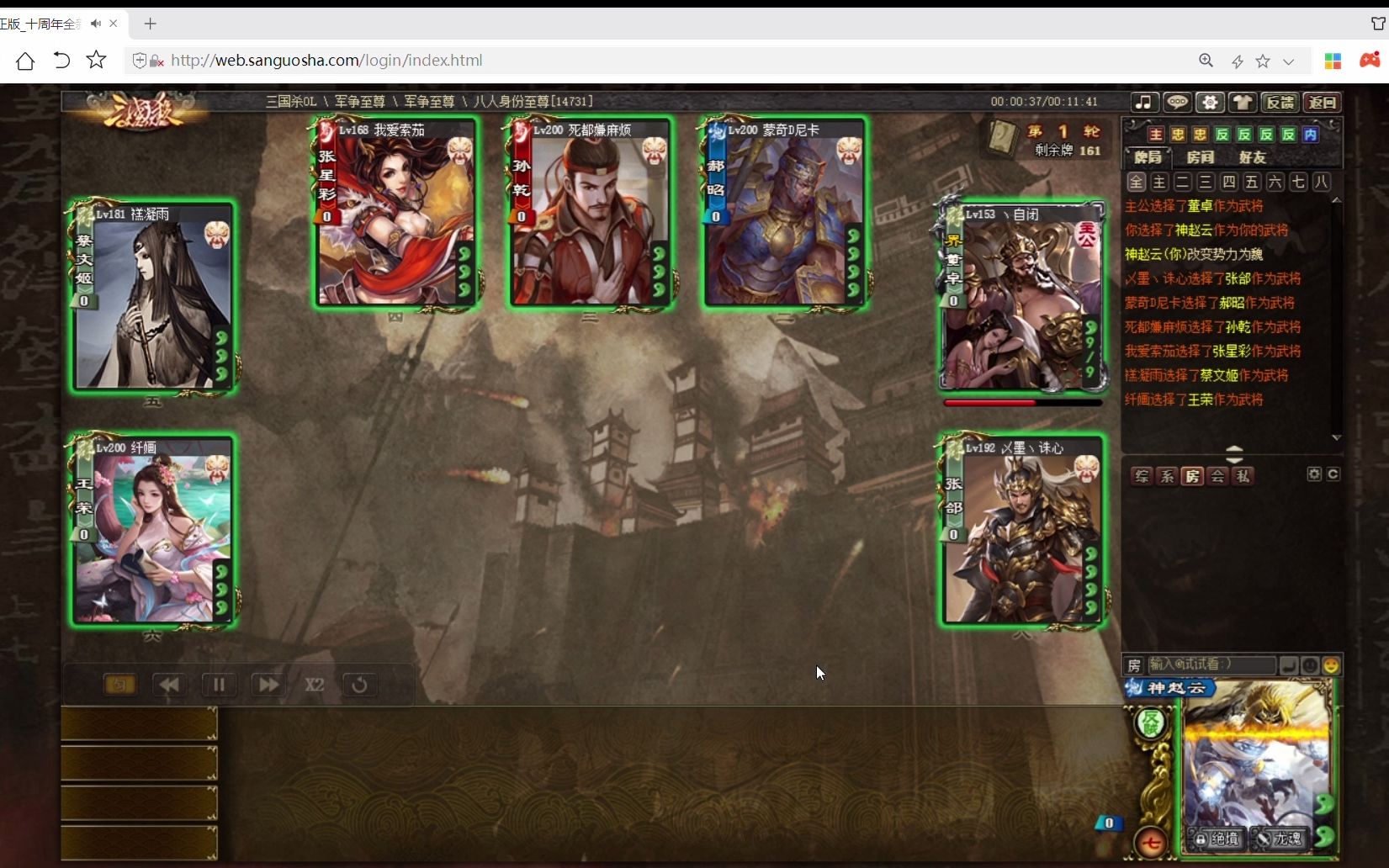1389x868 pixels.
Task: Switch to the 好友 tab
Action: pyautogui.click(x=1253, y=157)
